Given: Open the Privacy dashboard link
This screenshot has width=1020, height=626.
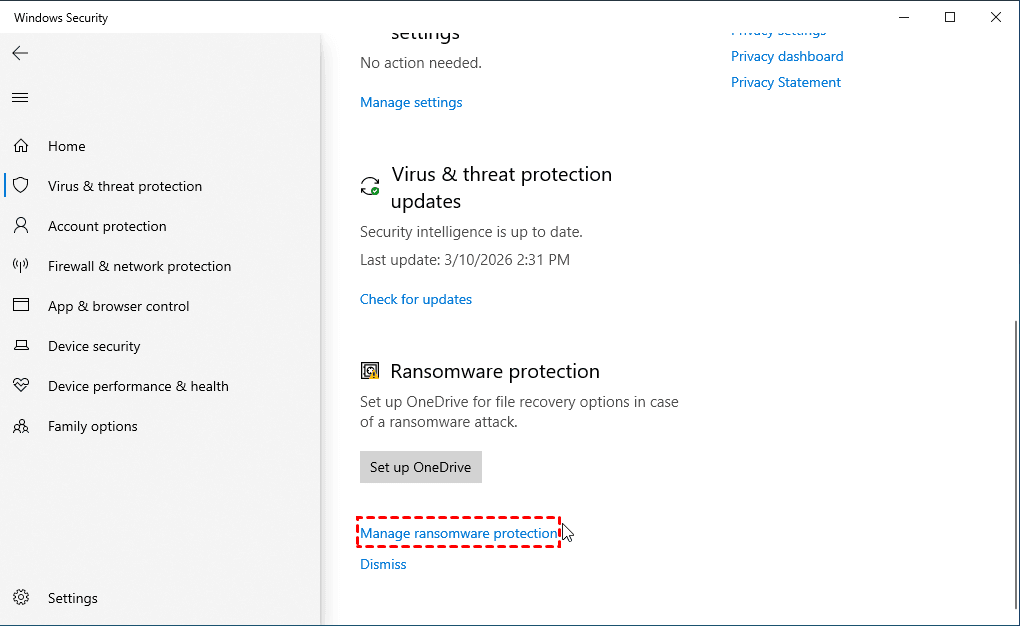Looking at the screenshot, I should [x=787, y=56].
